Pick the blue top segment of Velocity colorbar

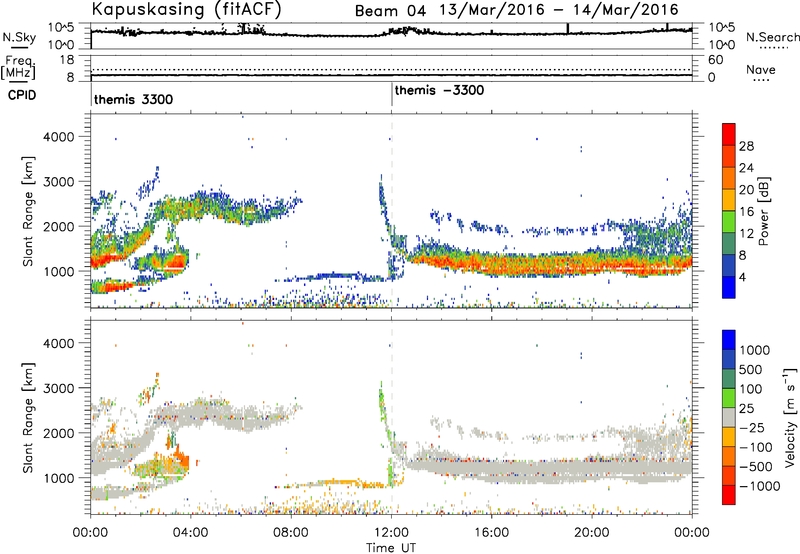click(729, 340)
